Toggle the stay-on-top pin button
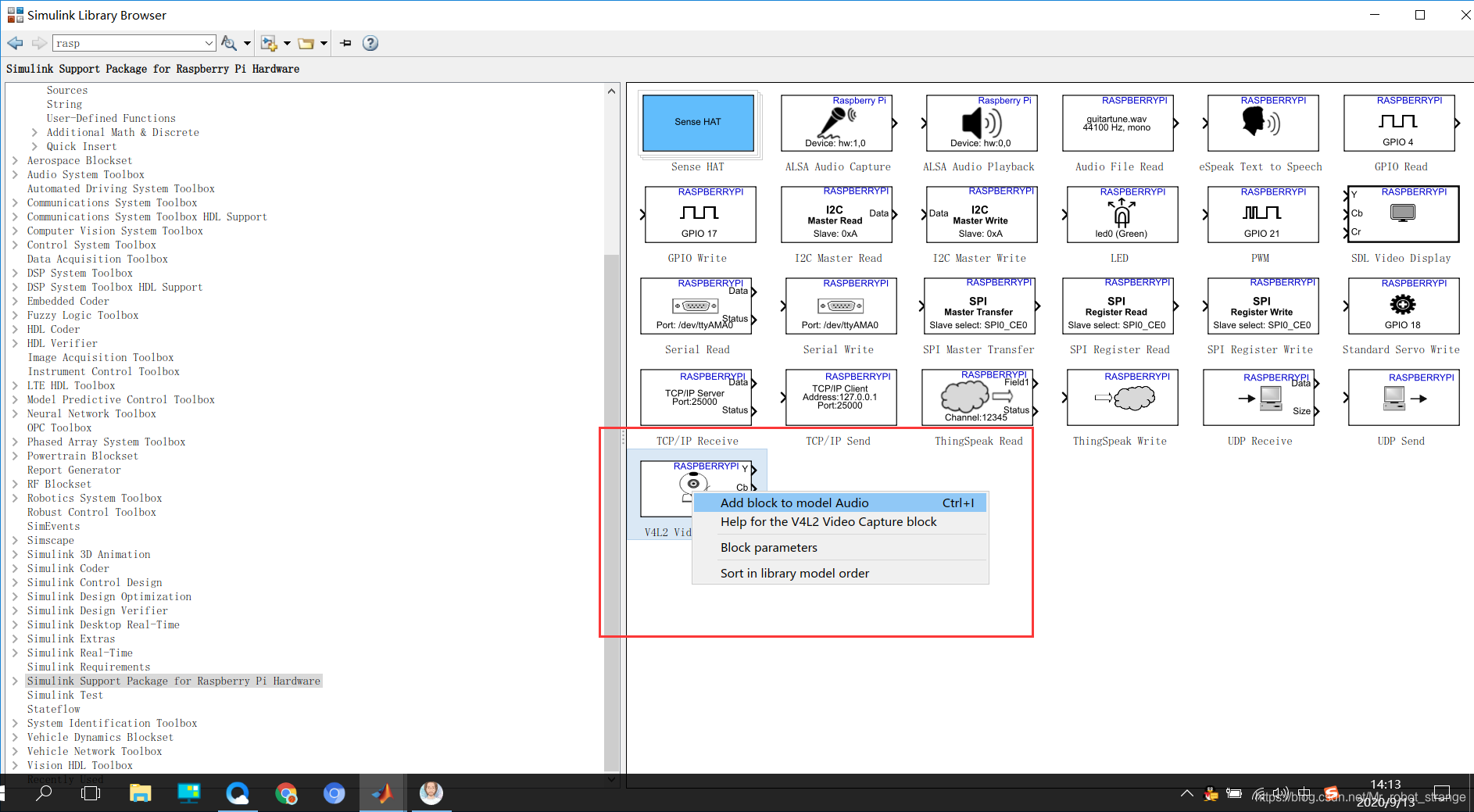1474x812 pixels. tap(346, 43)
